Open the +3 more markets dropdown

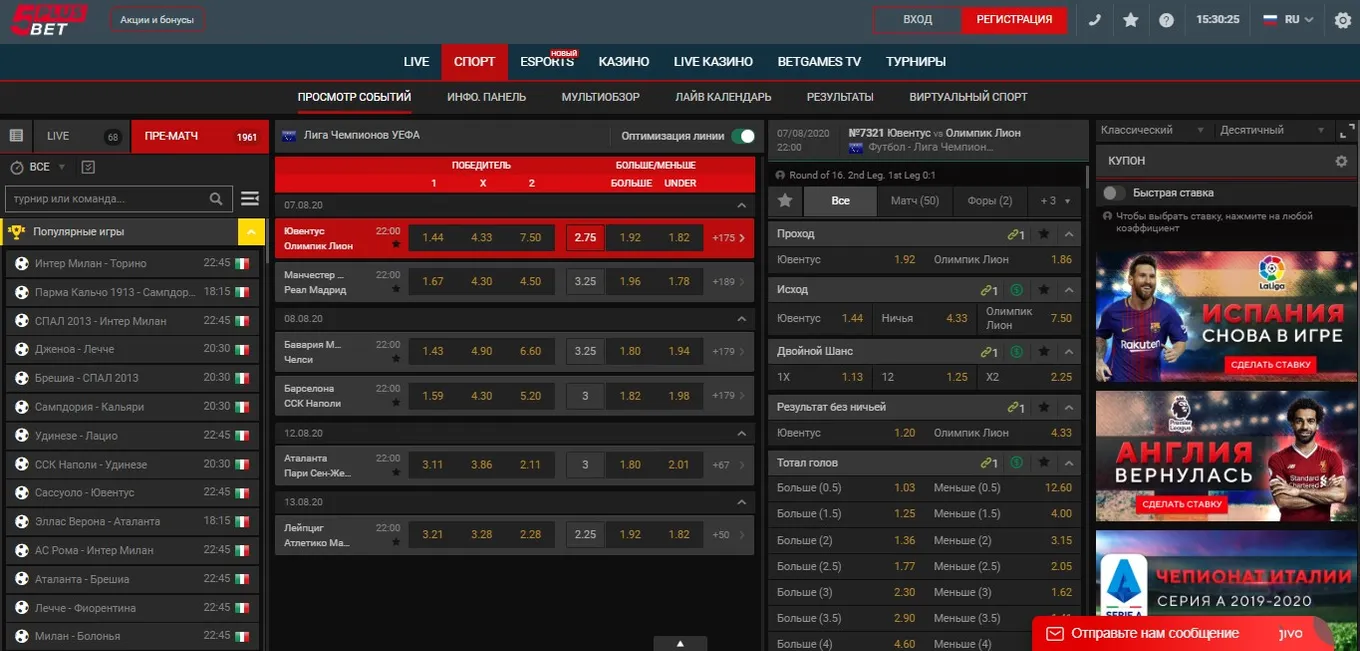pos(1055,200)
